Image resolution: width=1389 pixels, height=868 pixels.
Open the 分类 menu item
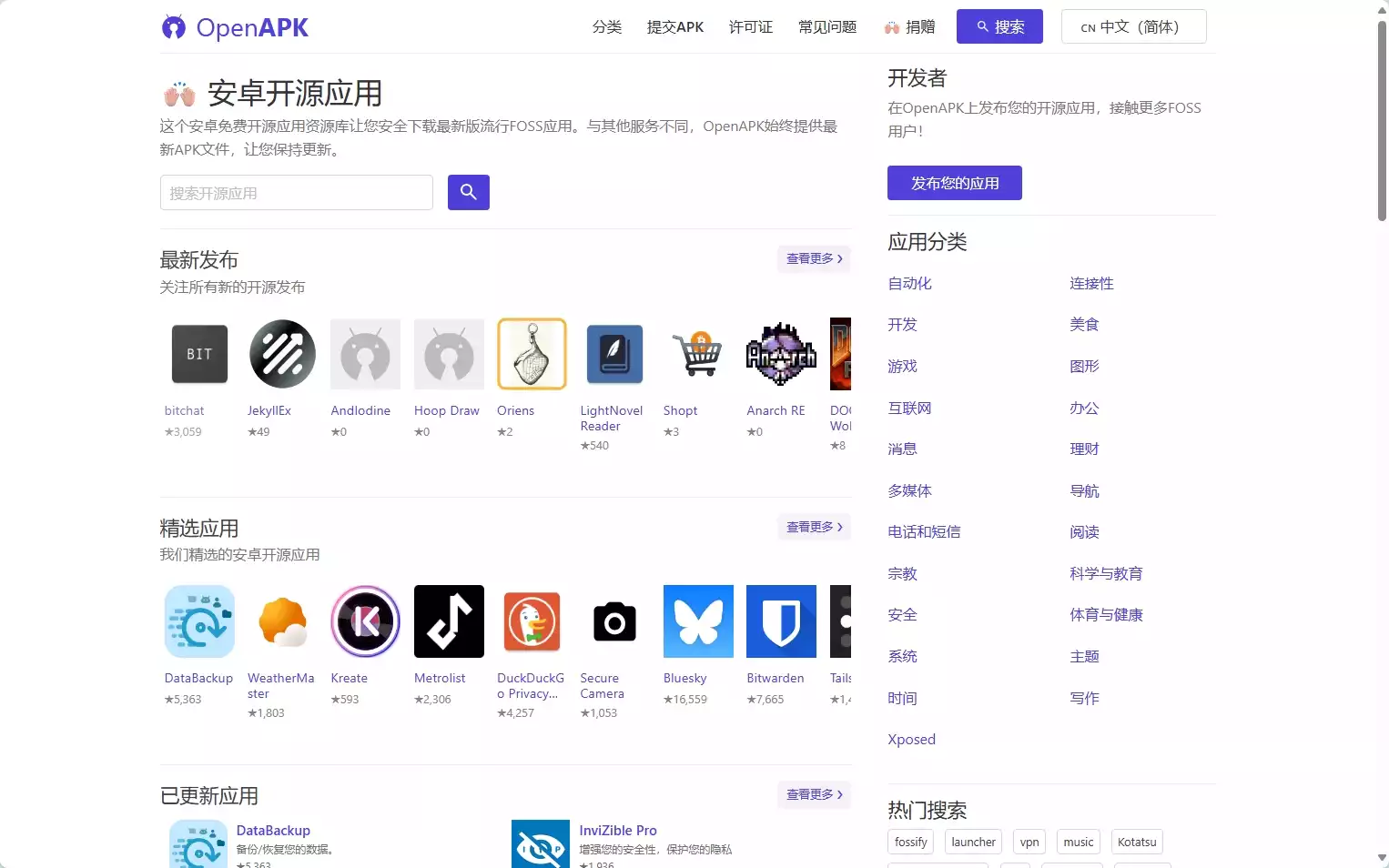(x=607, y=27)
